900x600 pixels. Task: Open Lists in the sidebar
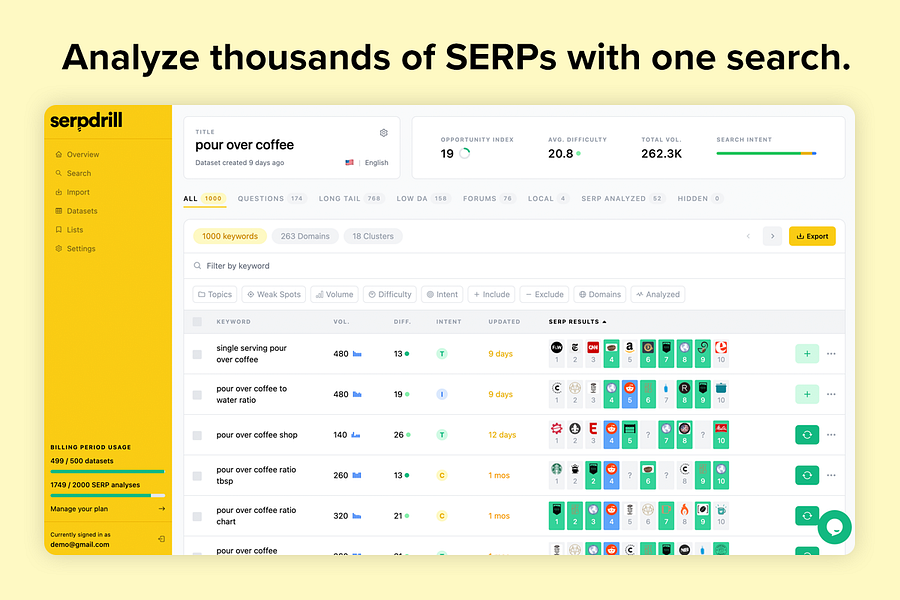(69, 230)
